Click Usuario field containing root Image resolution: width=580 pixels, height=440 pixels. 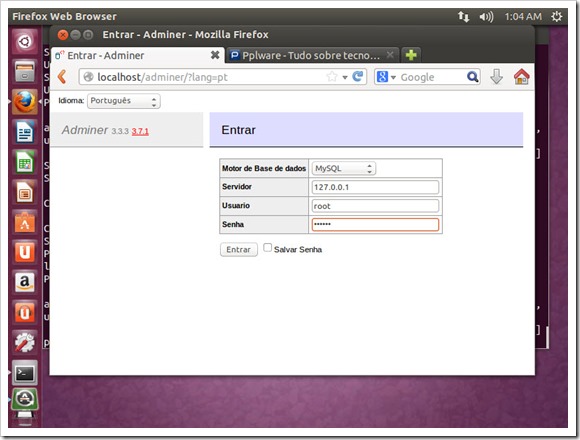point(375,206)
